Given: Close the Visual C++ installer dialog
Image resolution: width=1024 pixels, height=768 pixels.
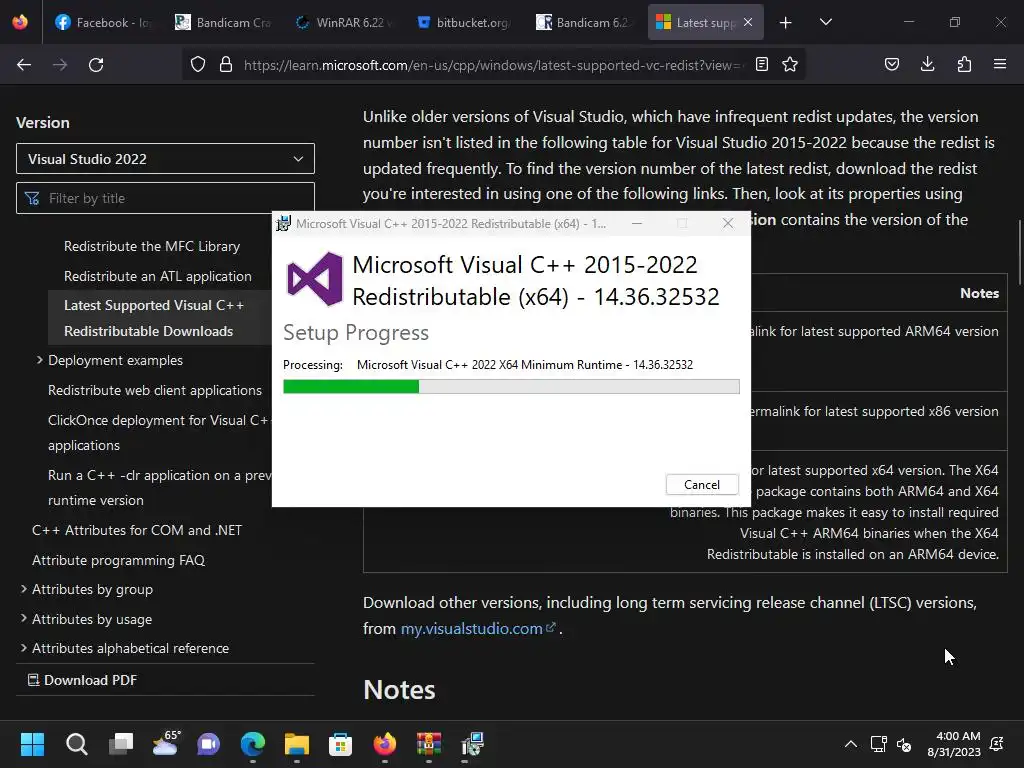Looking at the screenshot, I should pos(728,223).
